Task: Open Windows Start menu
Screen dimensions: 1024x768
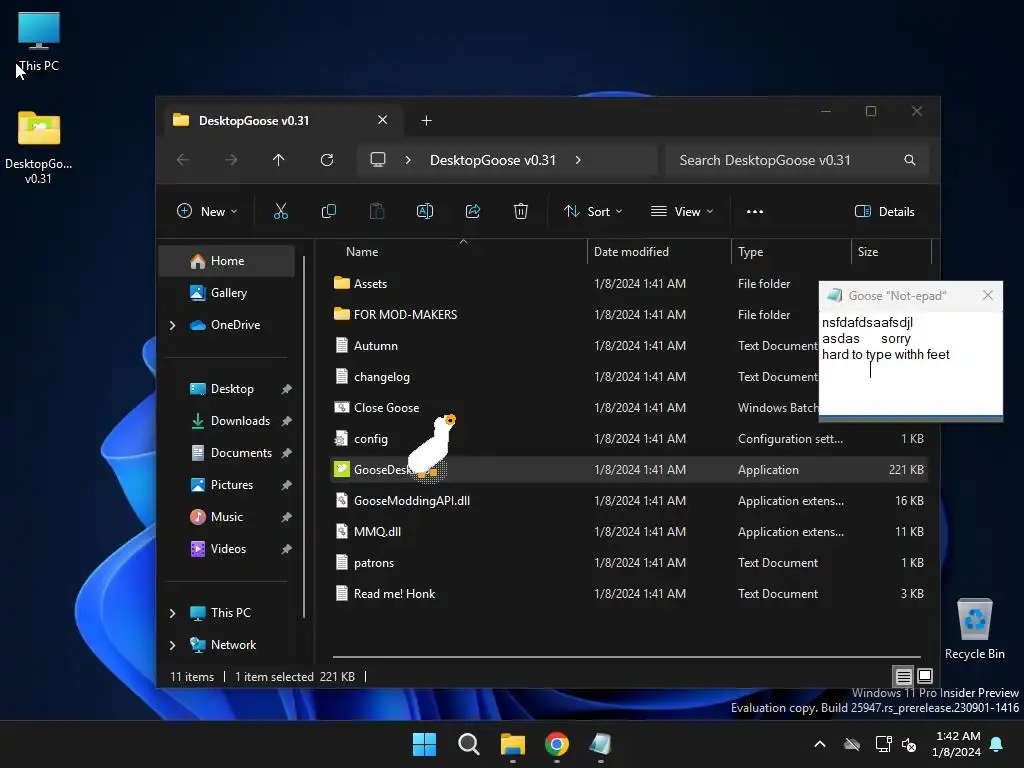Action: [x=424, y=744]
